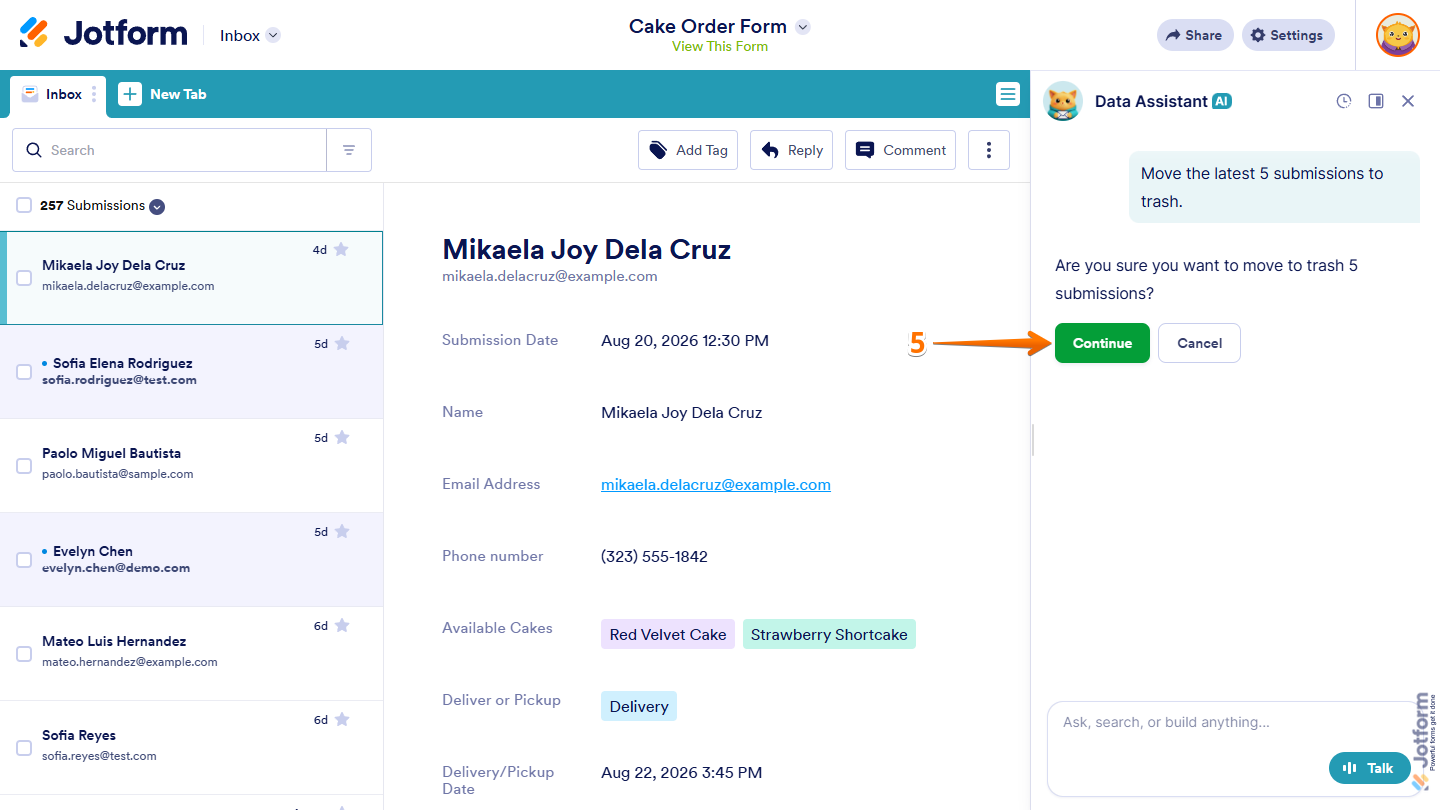Click the Strawberry Shortcake tag

click(829, 634)
